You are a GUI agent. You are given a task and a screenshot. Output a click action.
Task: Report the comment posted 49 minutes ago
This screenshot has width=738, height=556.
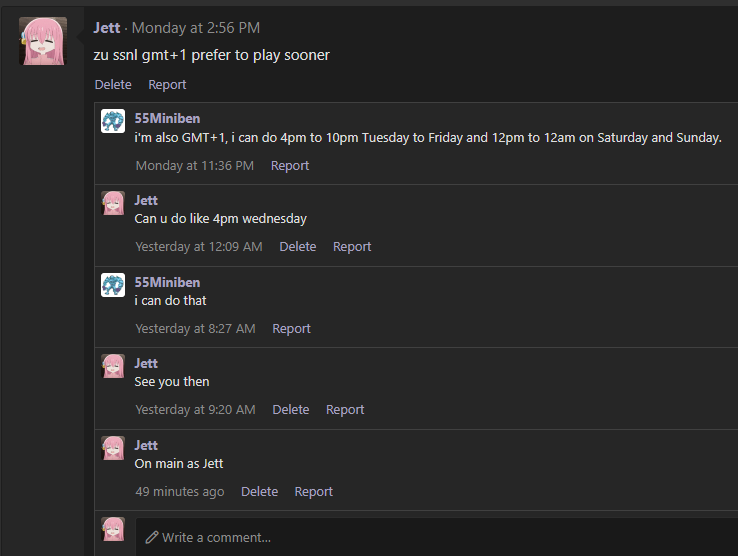(x=313, y=491)
